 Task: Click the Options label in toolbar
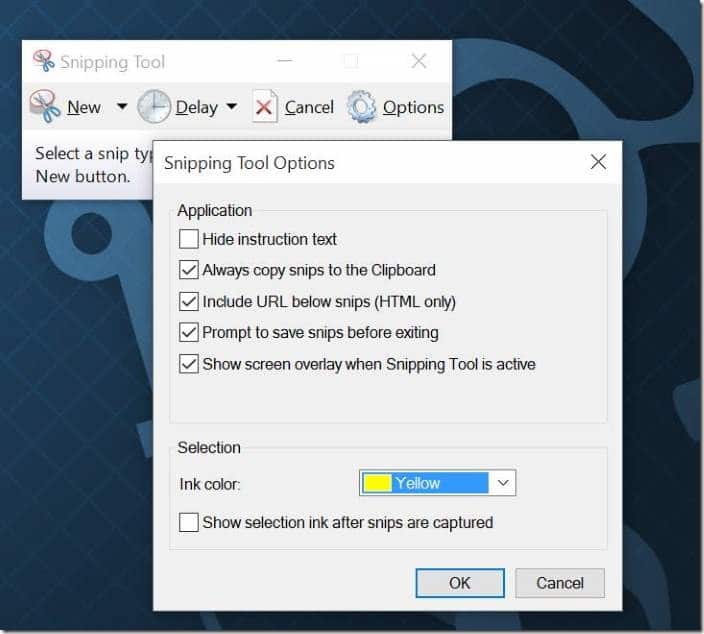(414, 107)
